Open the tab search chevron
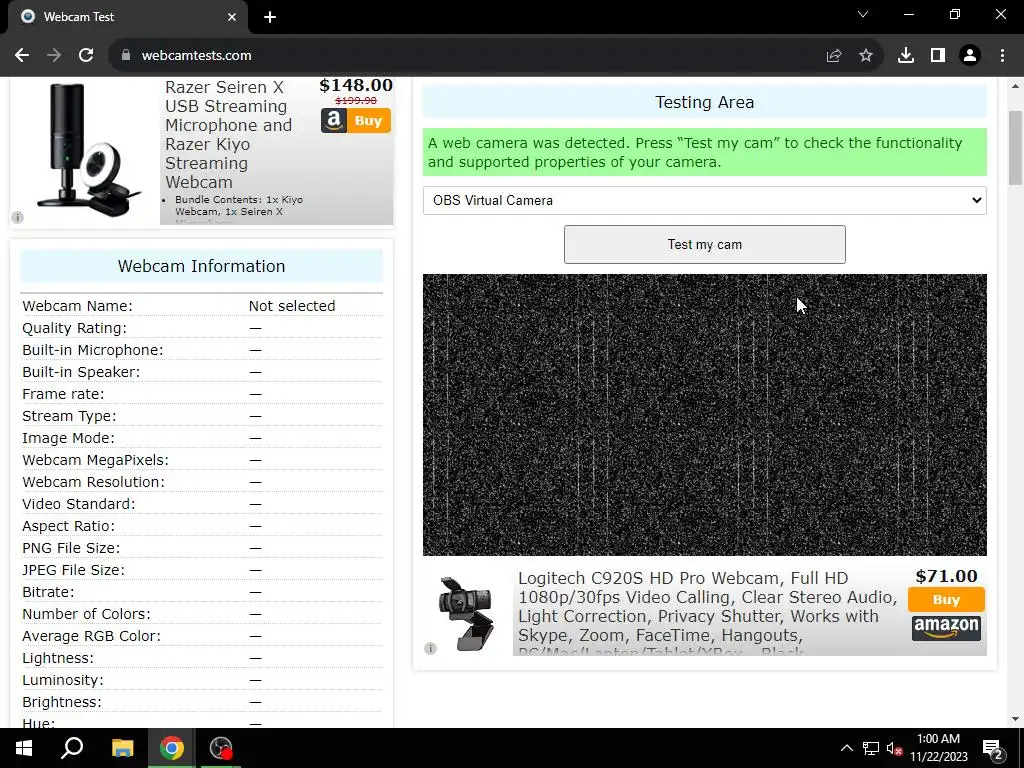 click(x=863, y=14)
